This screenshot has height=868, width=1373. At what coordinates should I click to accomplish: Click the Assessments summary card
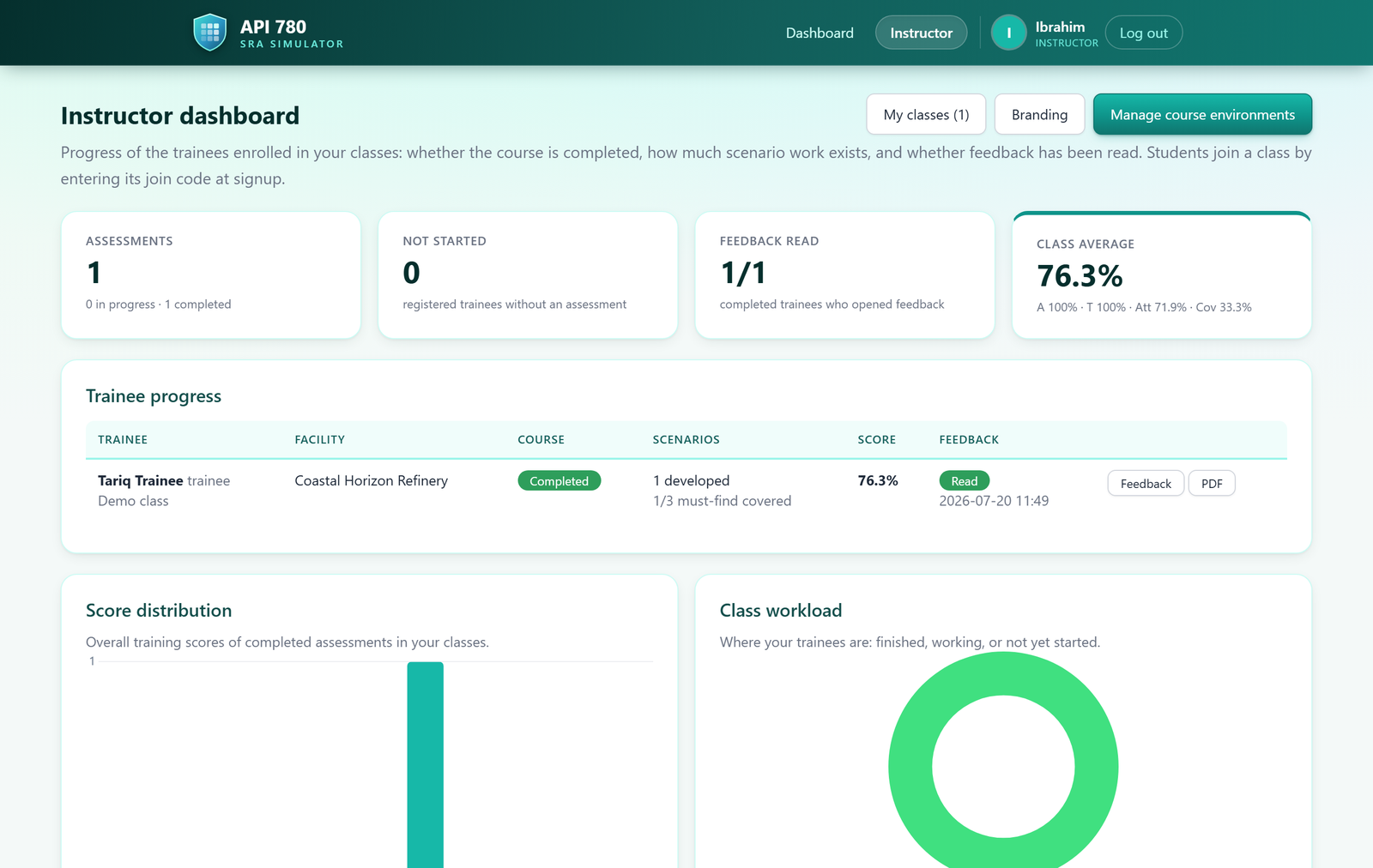211,275
